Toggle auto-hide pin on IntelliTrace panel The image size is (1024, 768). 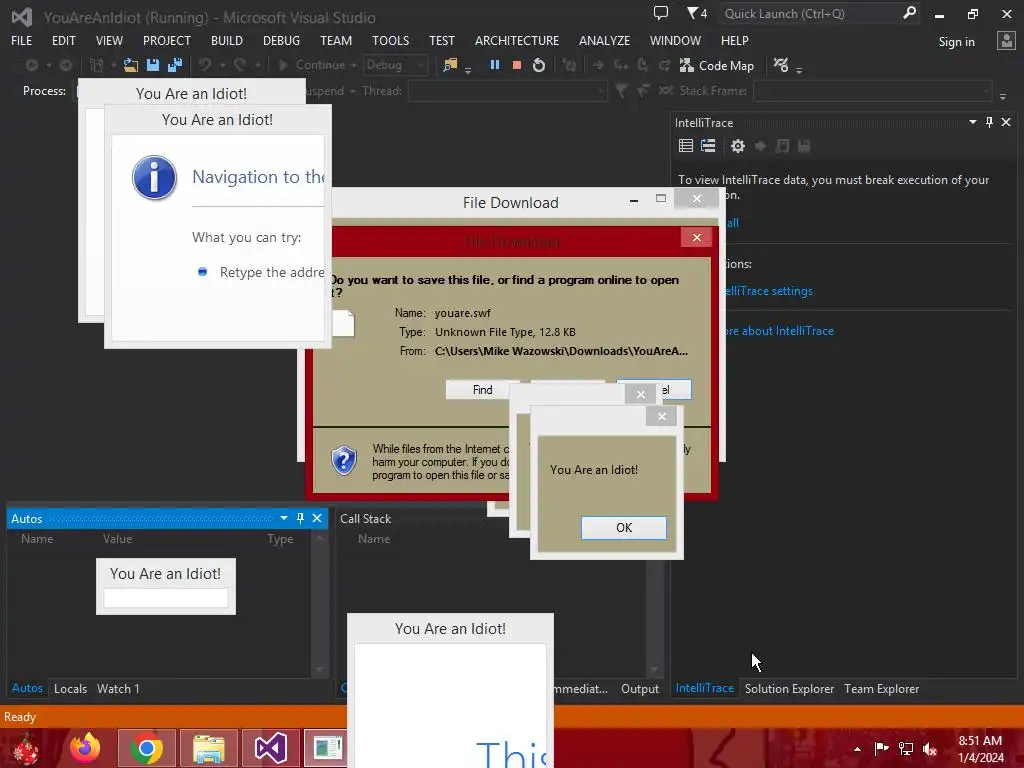coord(989,122)
